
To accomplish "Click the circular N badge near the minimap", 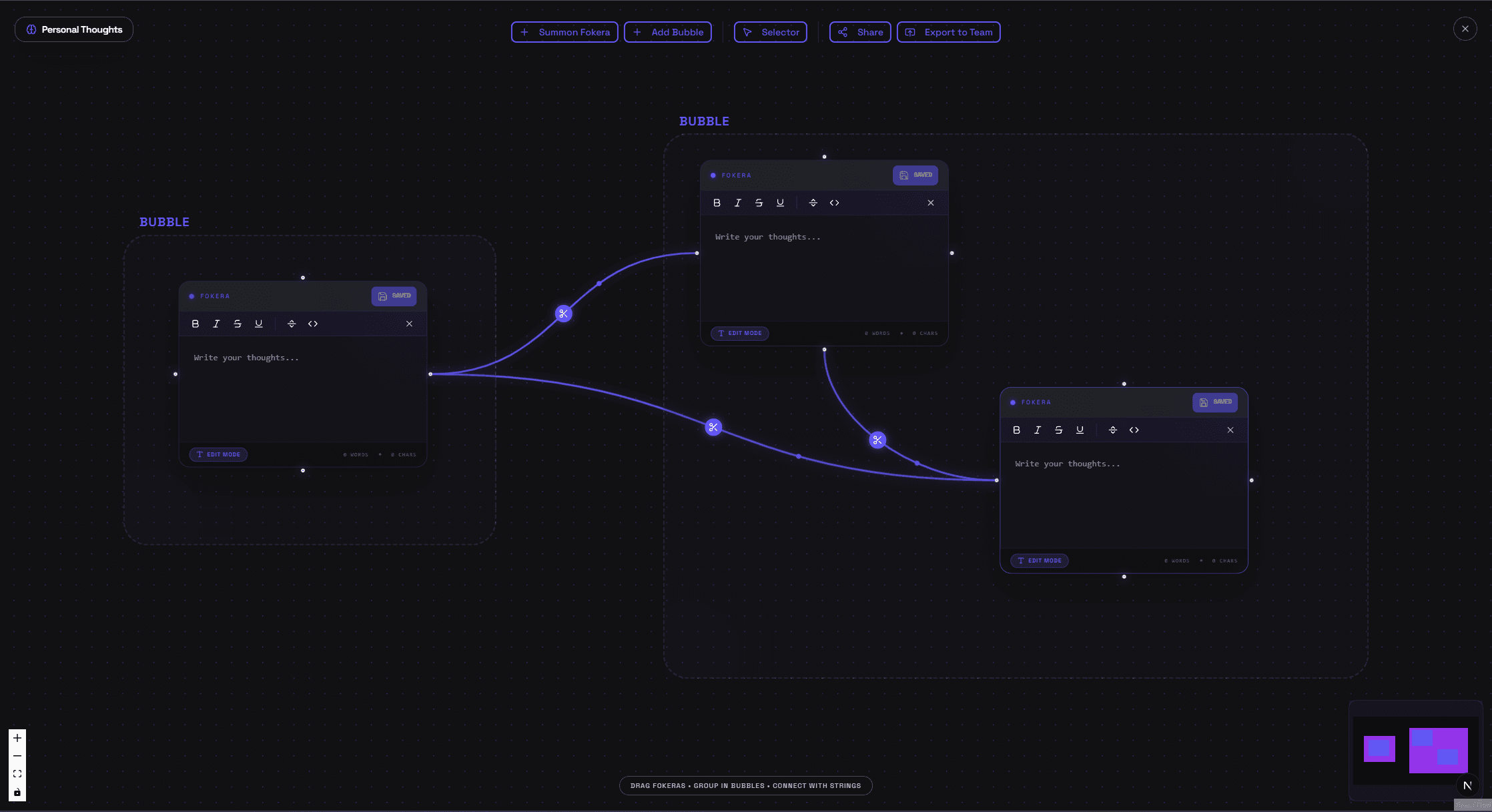I will pos(1467,785).
